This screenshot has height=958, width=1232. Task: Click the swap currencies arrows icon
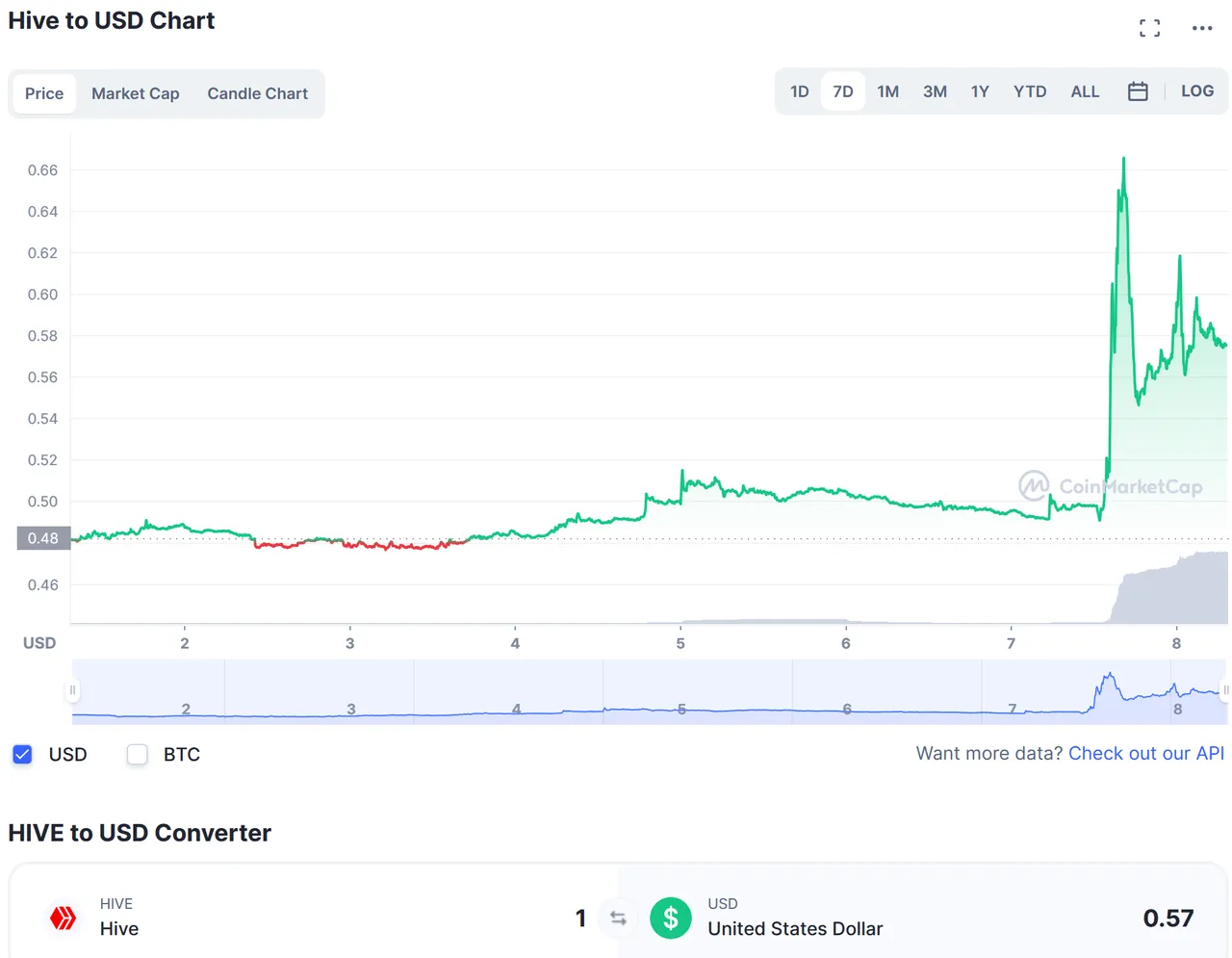point(618,919)
